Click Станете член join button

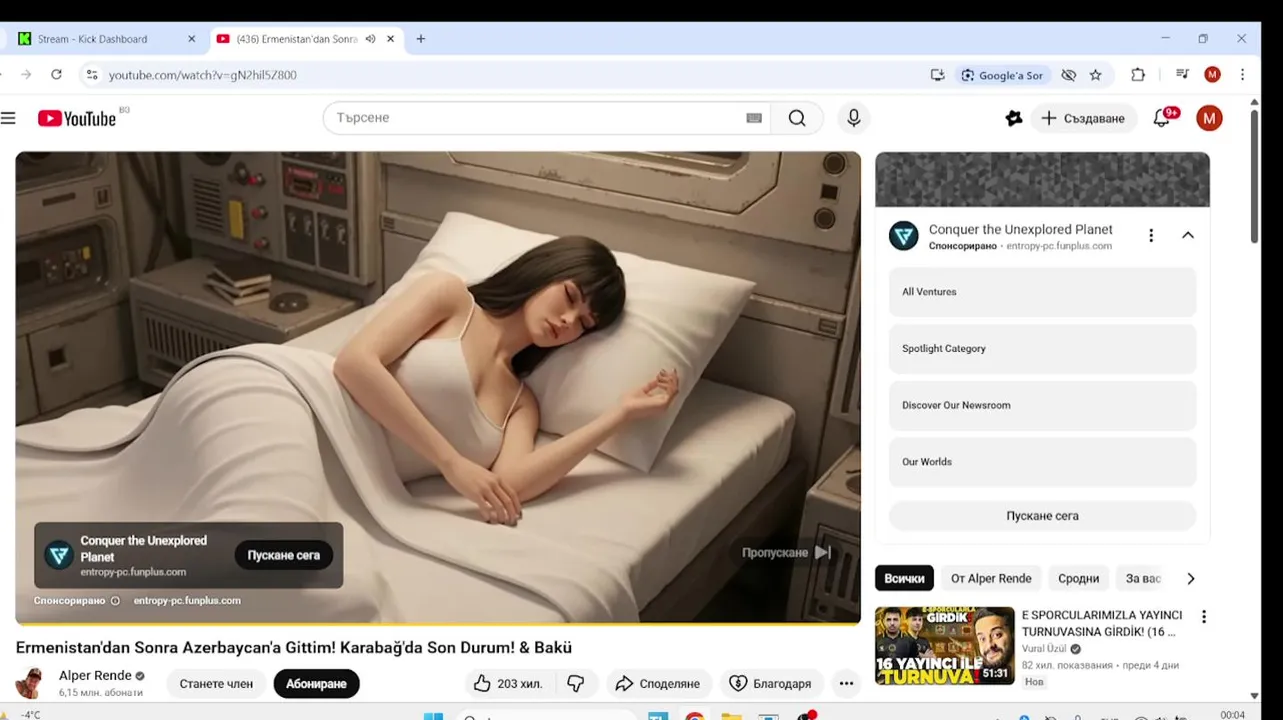pyautogui.click(x=216, y=684)
